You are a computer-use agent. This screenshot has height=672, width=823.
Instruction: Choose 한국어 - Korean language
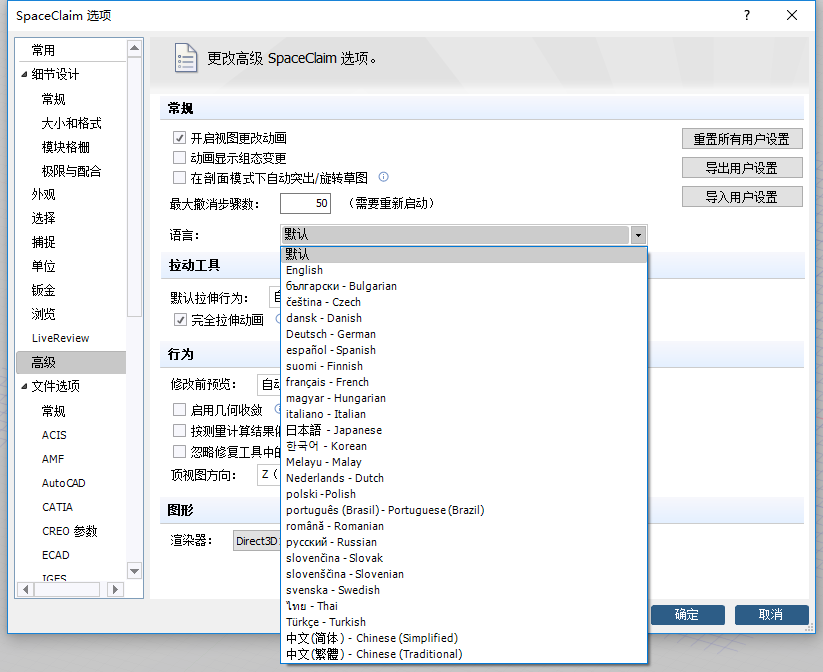coord(464,446)
